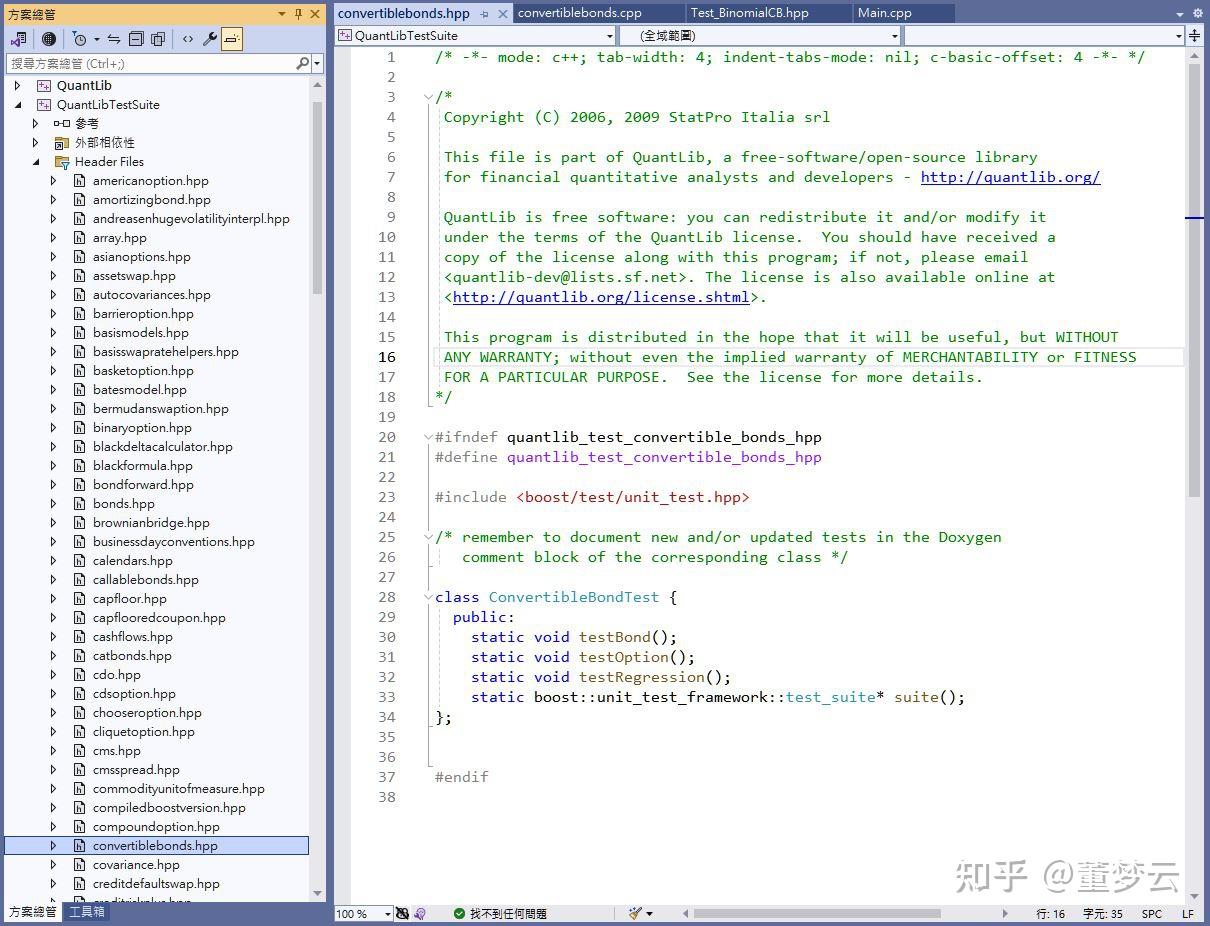The width and height of the screenshot is (1210, 926).
Task: Click the solution/folder view switch icon
Action: pos(18,39)
